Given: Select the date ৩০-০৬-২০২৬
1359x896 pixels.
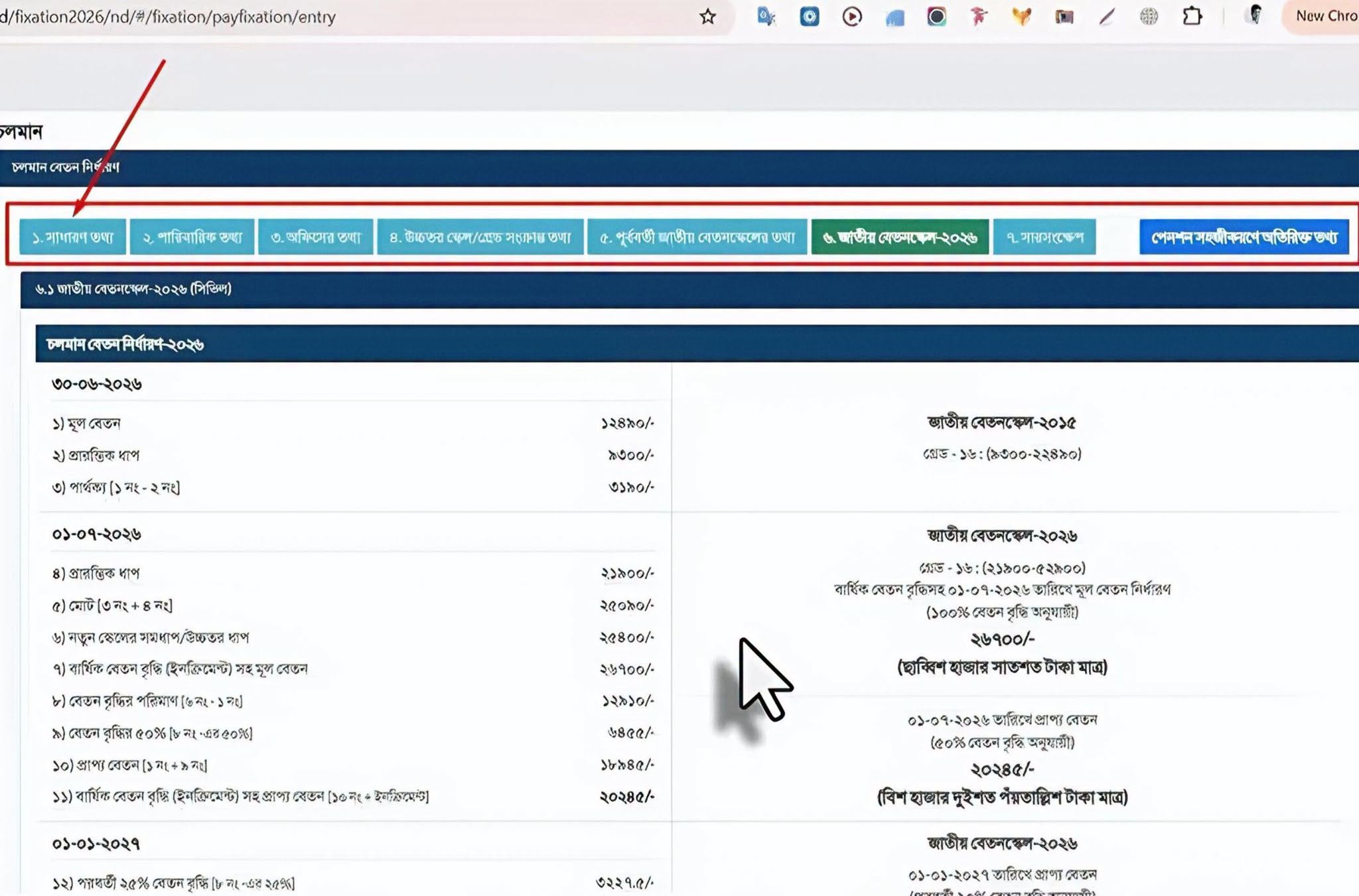Looking at the screenshot, I should coord(97,384).
